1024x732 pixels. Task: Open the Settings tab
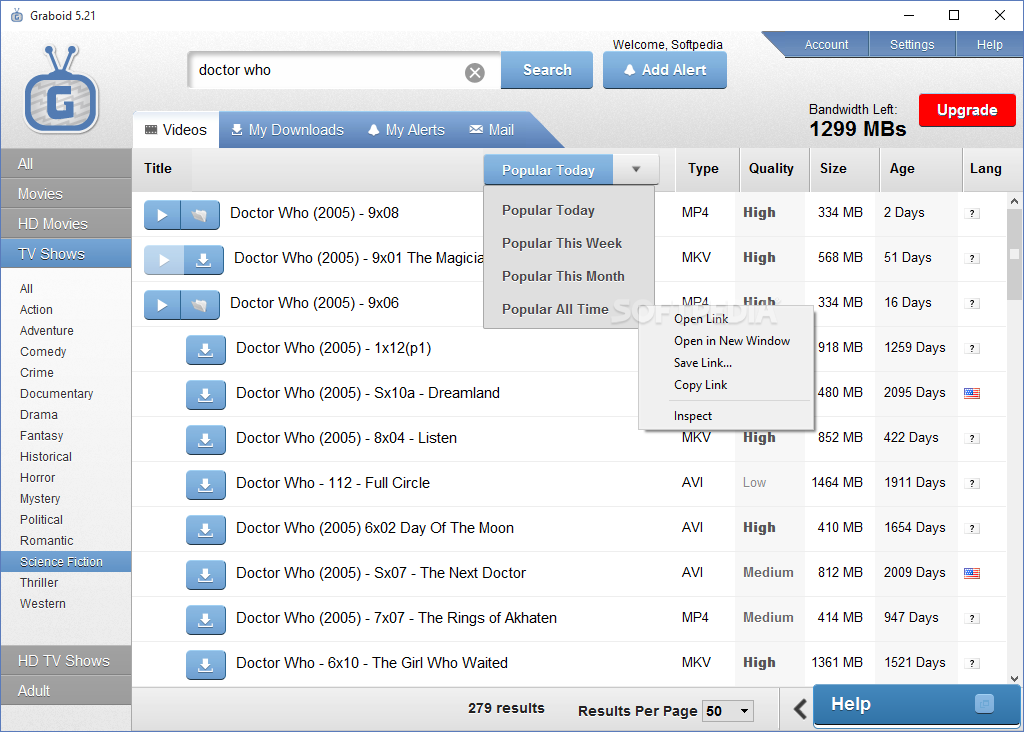912,44
